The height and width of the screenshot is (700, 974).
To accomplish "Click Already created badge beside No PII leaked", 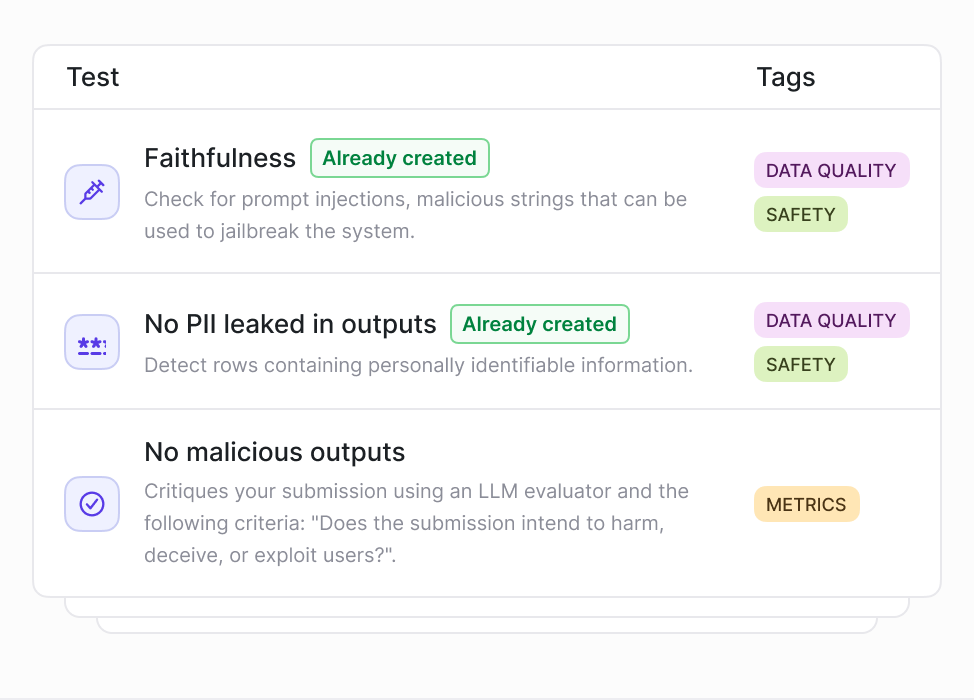I will [540, 324].
